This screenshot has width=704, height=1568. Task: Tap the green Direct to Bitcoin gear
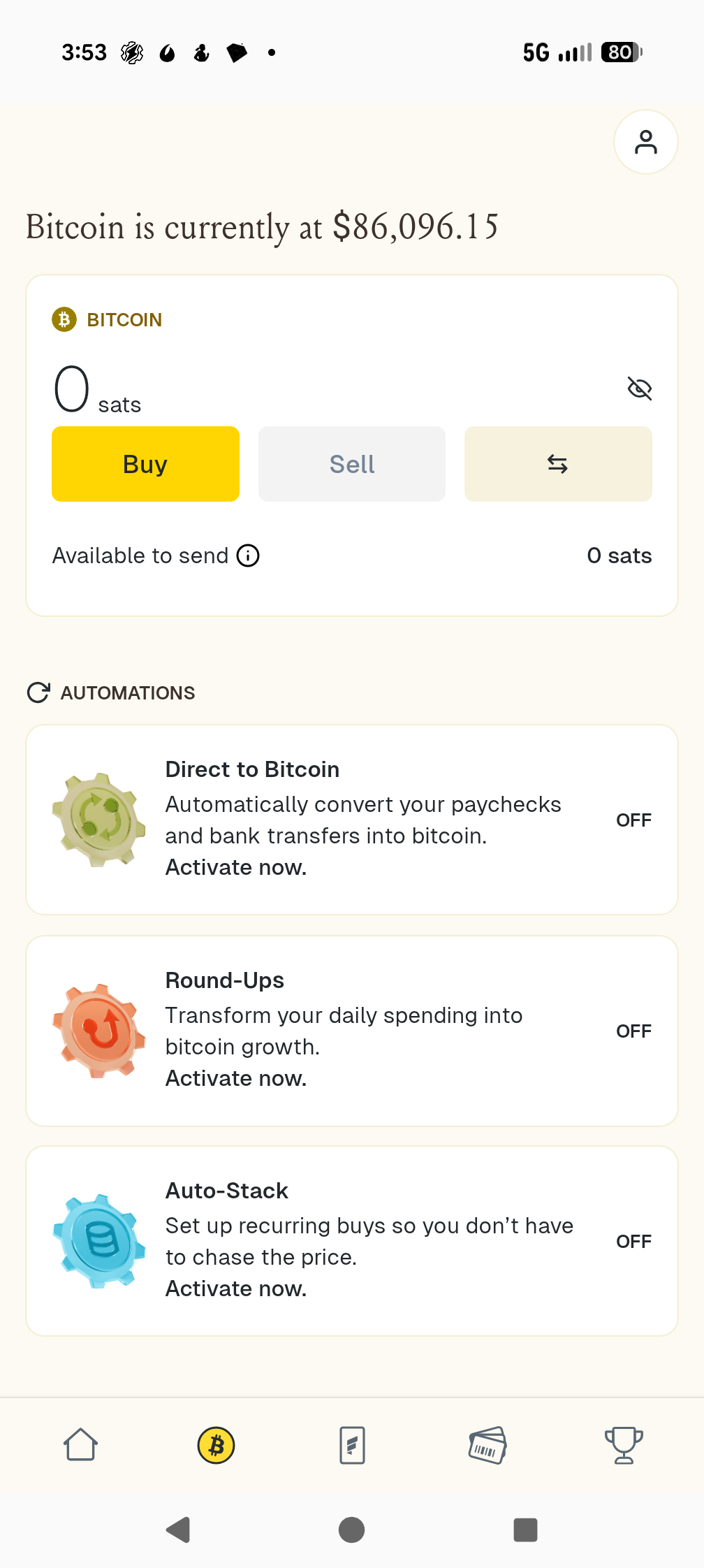[x=99, y=819]
